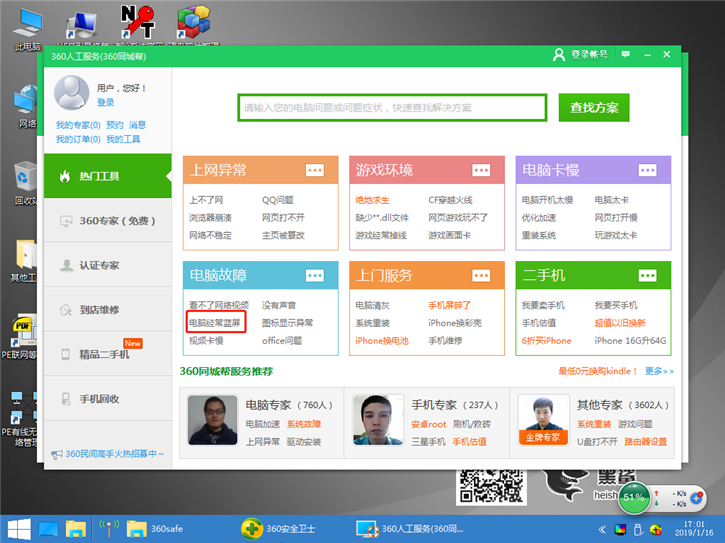This screenshot has width=725, height=543.
Task: Select 电脑开机太慢 problem
Action: tap(547, 200)
